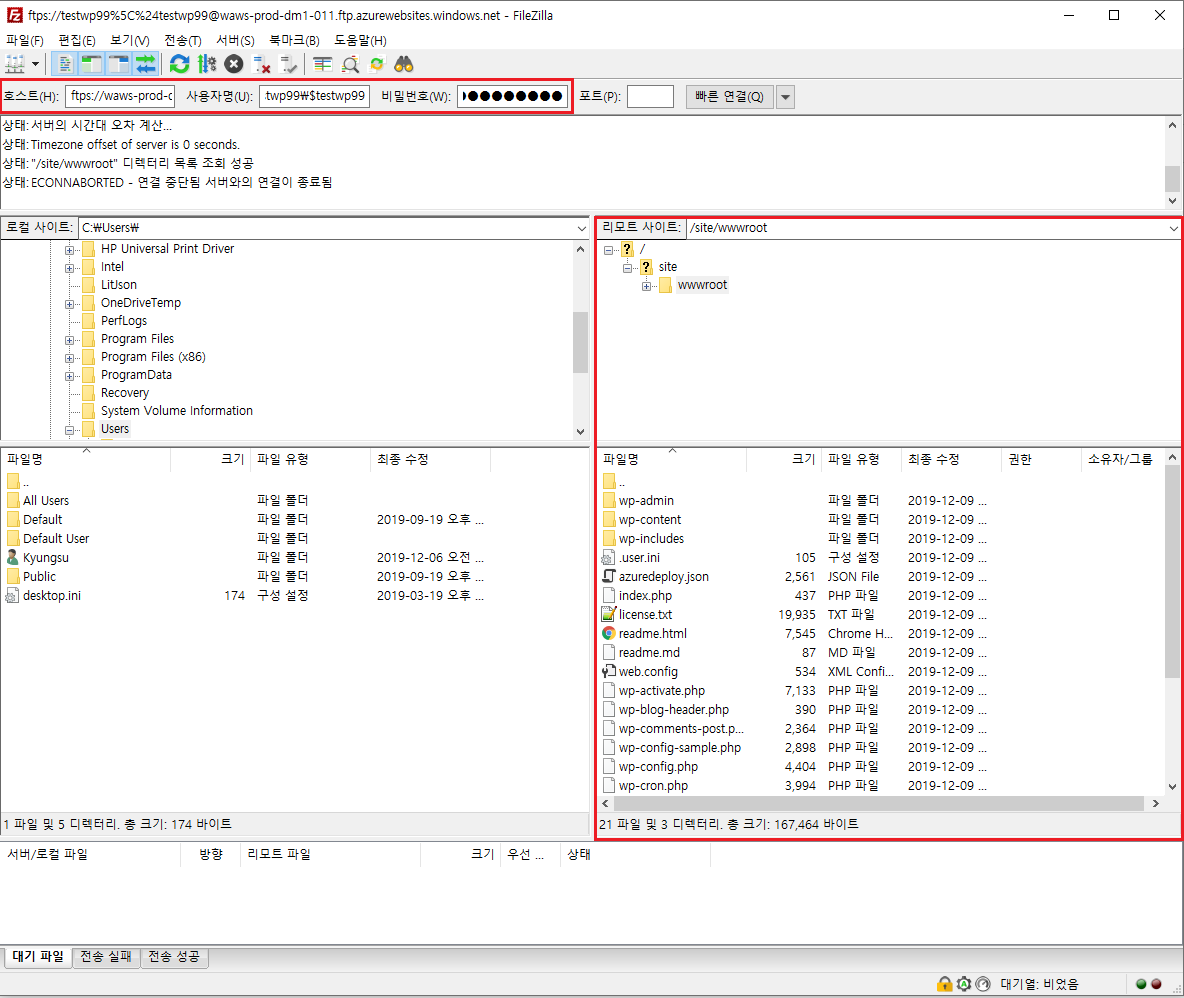Expand Program Files (x86) tree node
Image resolution: width=1184 pixels, height=998 pixels.
pos(69,359)
